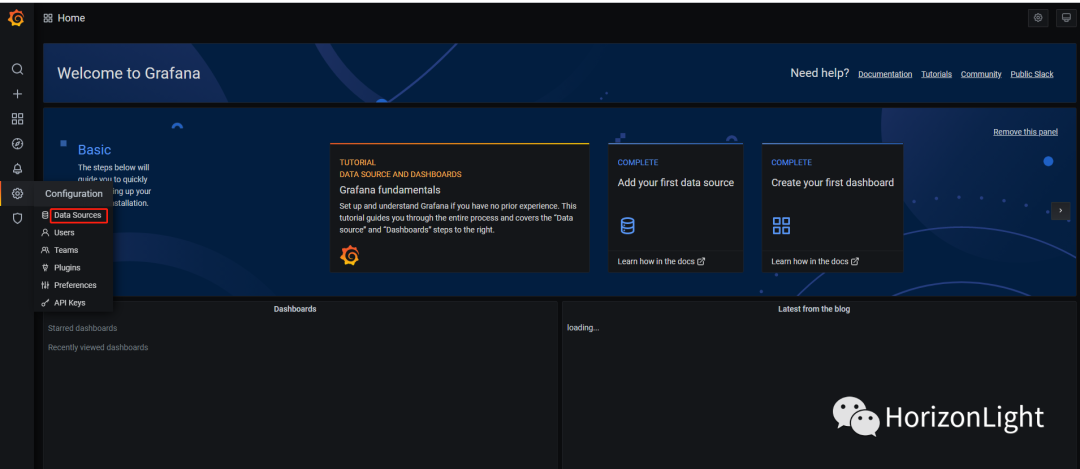Open the Tutorials link
The height and width of the screenshot is (469, 1080).
(x=937, y=74)
